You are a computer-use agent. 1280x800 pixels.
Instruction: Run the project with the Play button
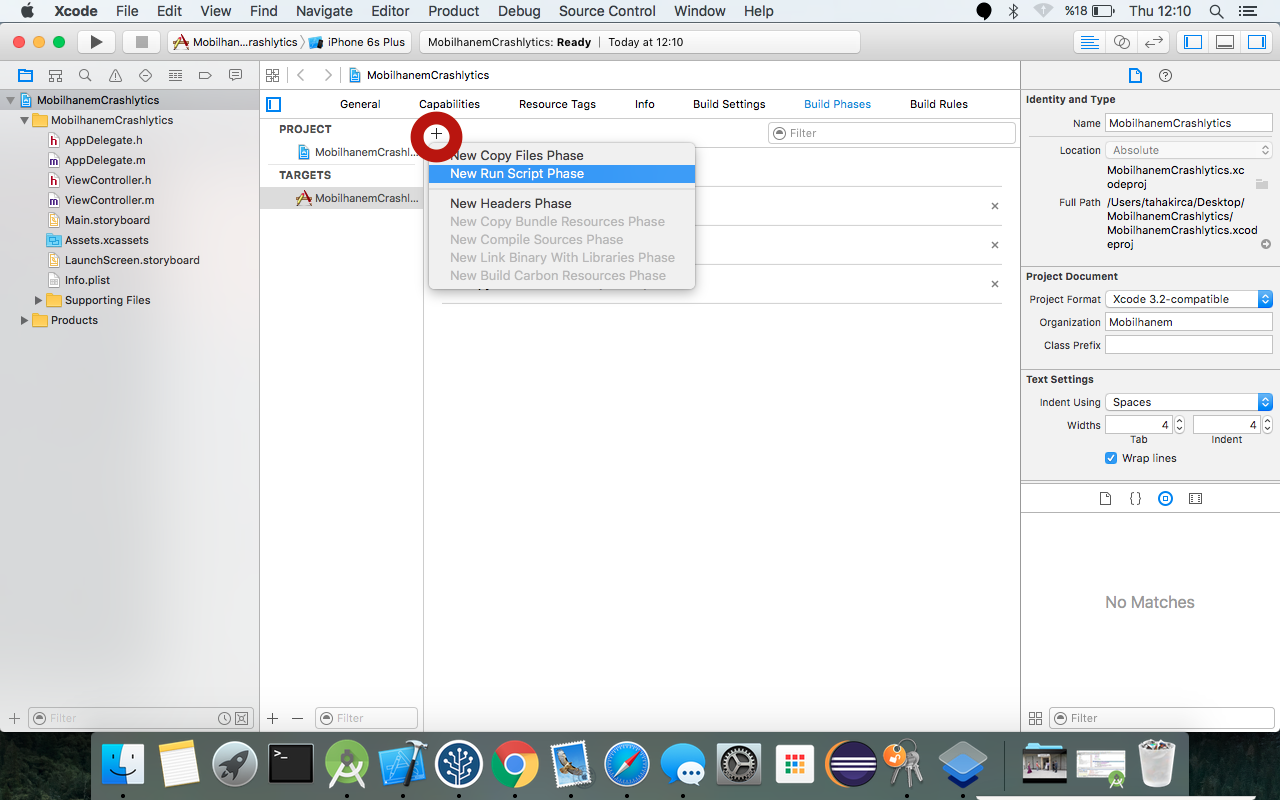tap(96, 42)
